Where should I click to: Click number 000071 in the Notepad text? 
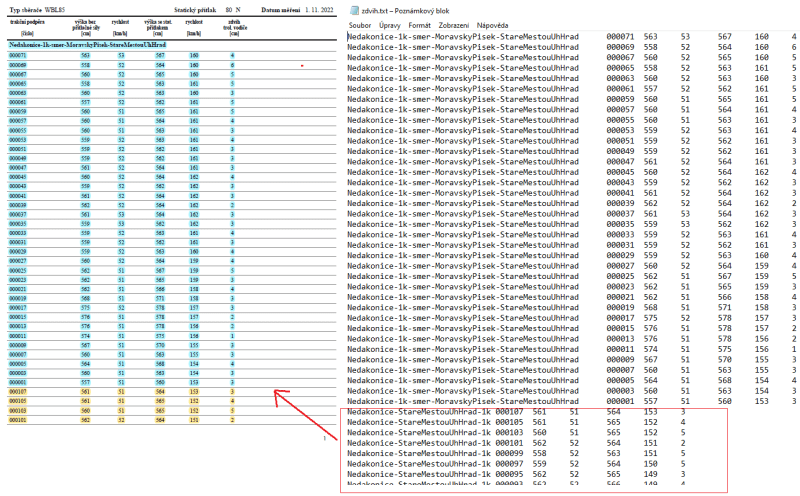(x=620, y=37)
